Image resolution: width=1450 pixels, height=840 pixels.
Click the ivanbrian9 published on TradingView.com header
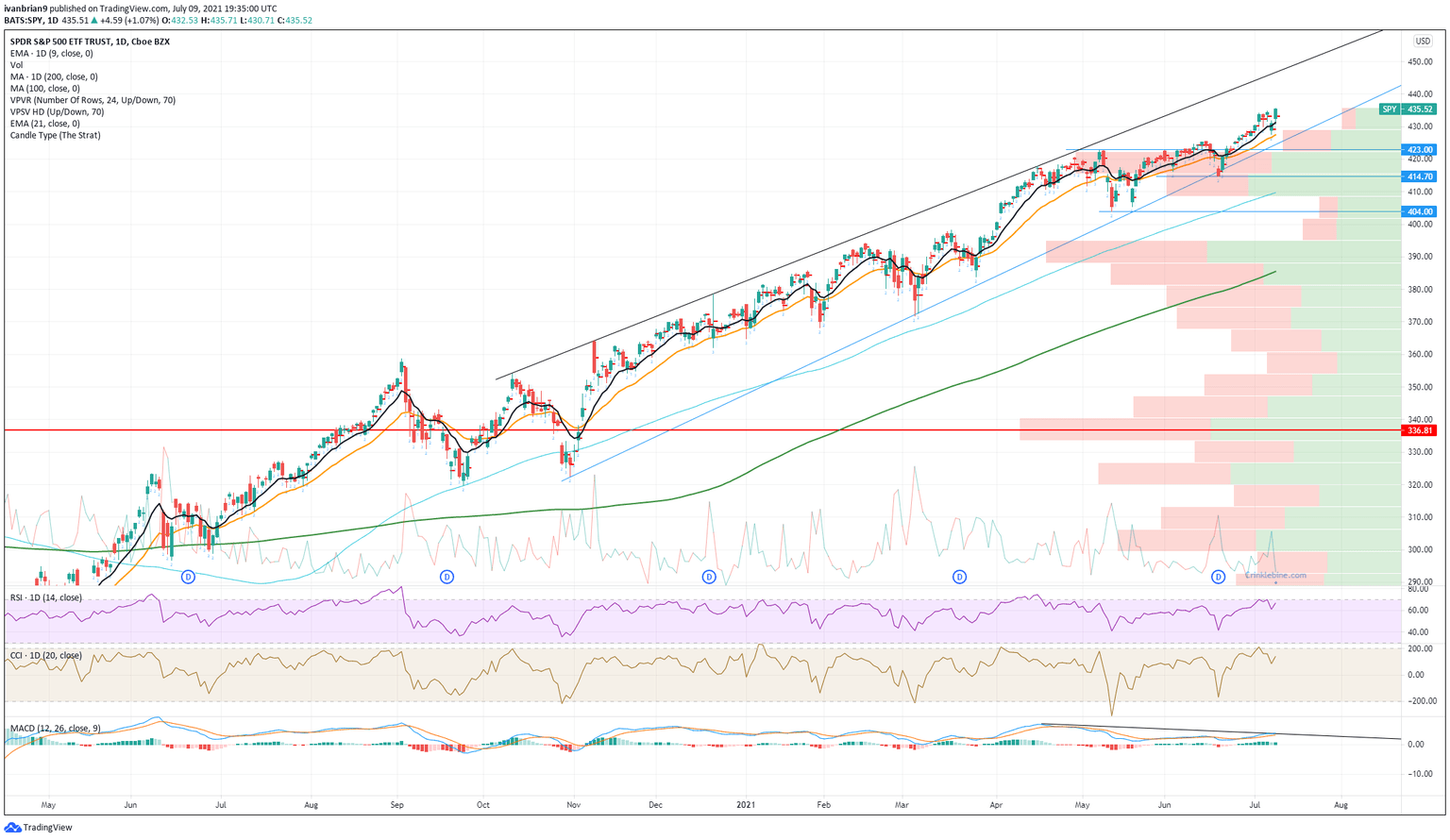[141, 8]
